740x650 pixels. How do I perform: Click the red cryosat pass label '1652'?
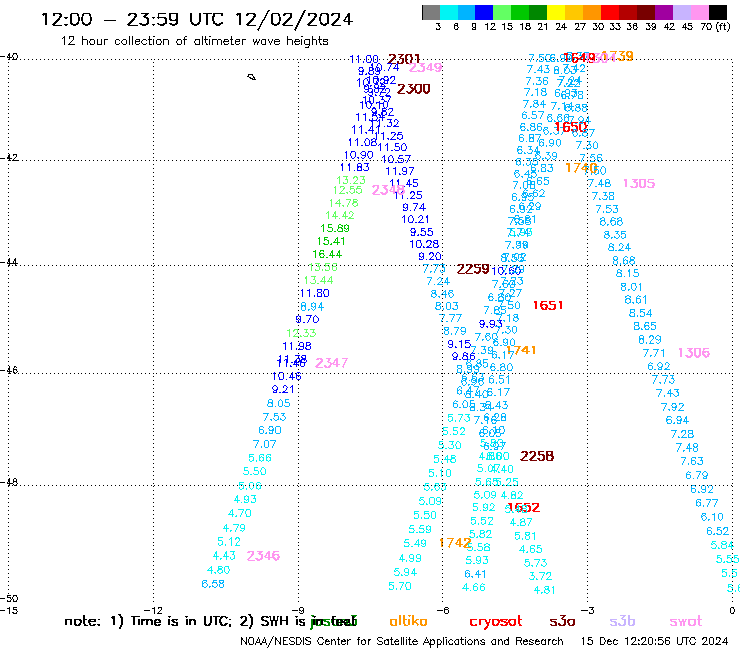point(523,507)
